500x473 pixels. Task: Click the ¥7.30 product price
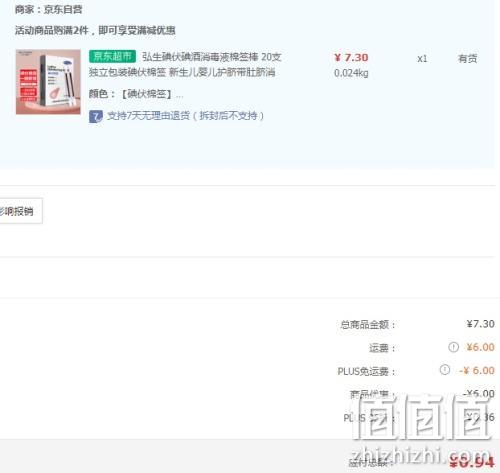pos(351,57)
